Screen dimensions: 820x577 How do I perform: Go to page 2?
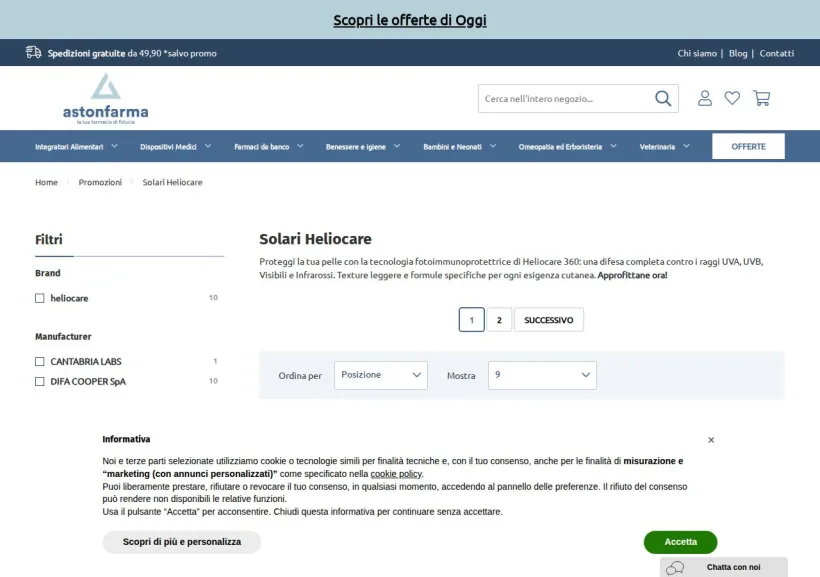coord(499,320)
